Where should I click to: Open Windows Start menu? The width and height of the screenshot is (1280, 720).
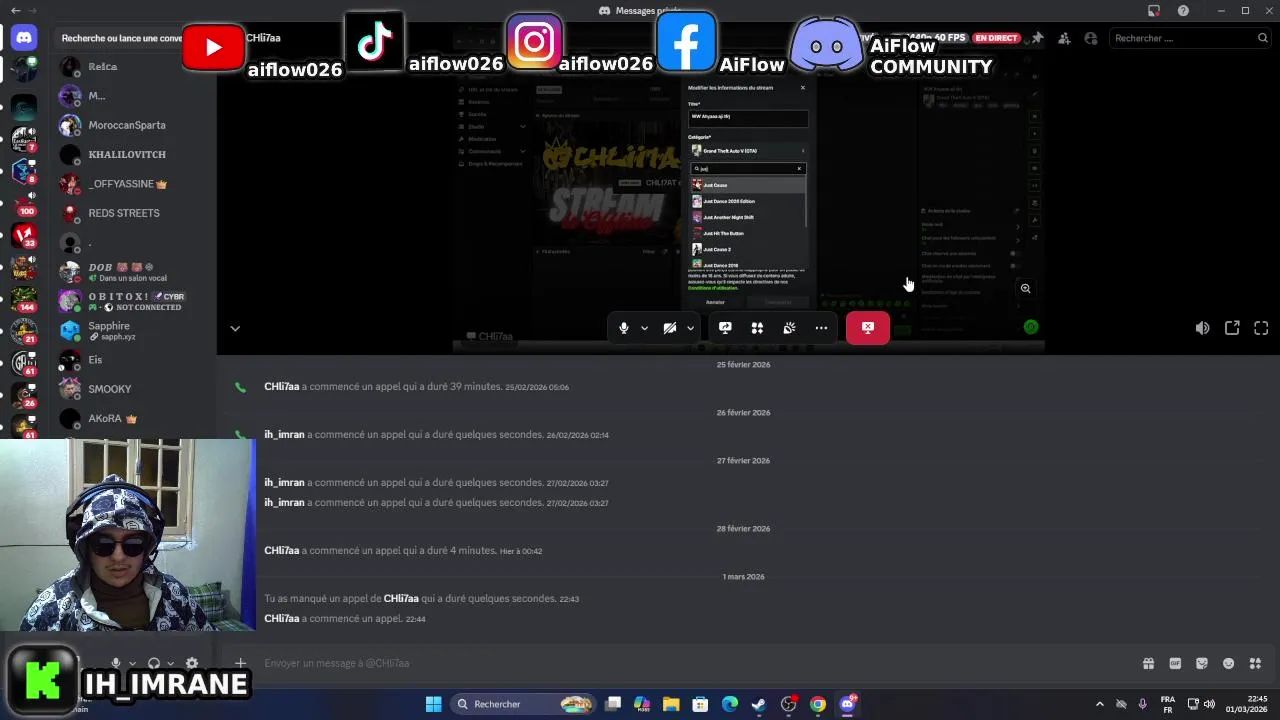pyautogui.click(x=433, y=704)
